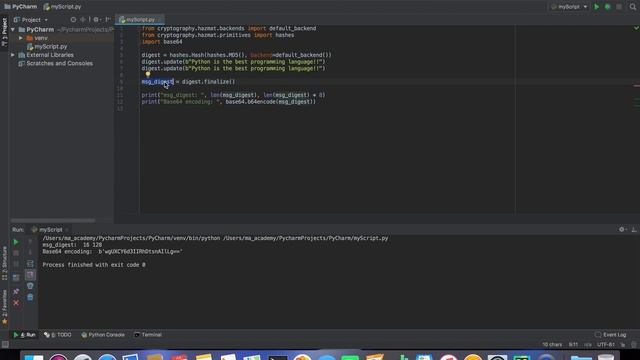Open the Trash in the dock

pyautogui.click(x=606, y=358)
